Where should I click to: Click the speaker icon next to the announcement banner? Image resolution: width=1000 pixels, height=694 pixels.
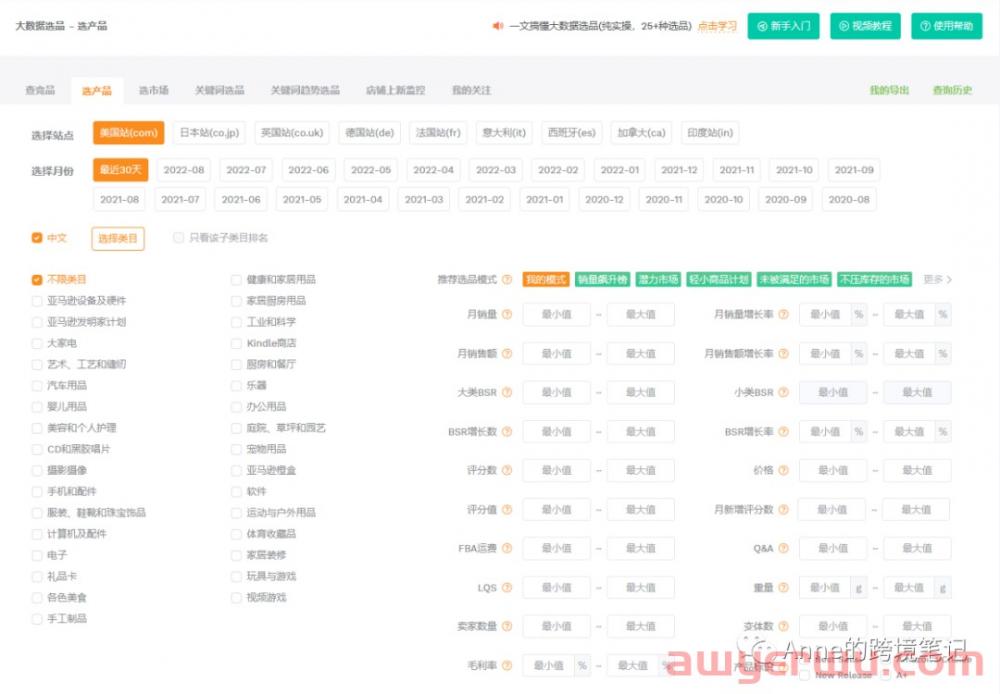point(497,27)
